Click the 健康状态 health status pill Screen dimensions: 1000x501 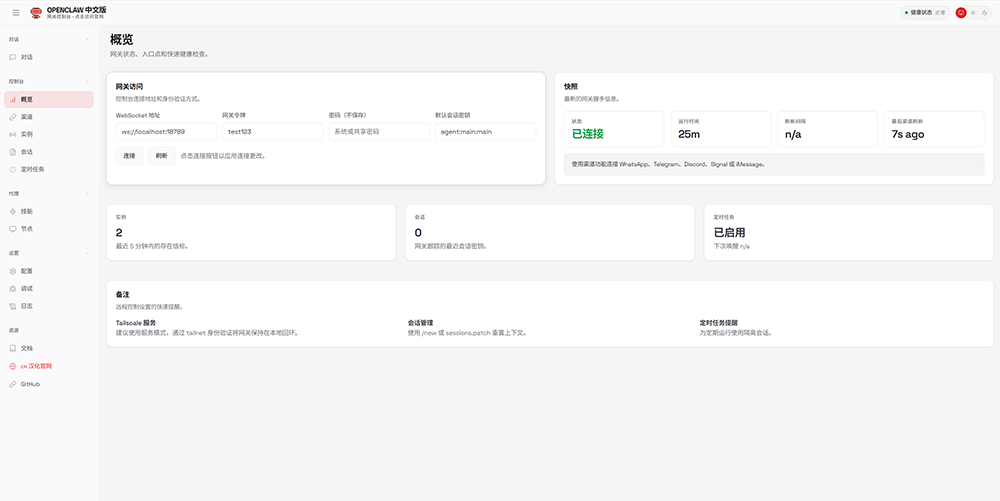pos(925,13)
